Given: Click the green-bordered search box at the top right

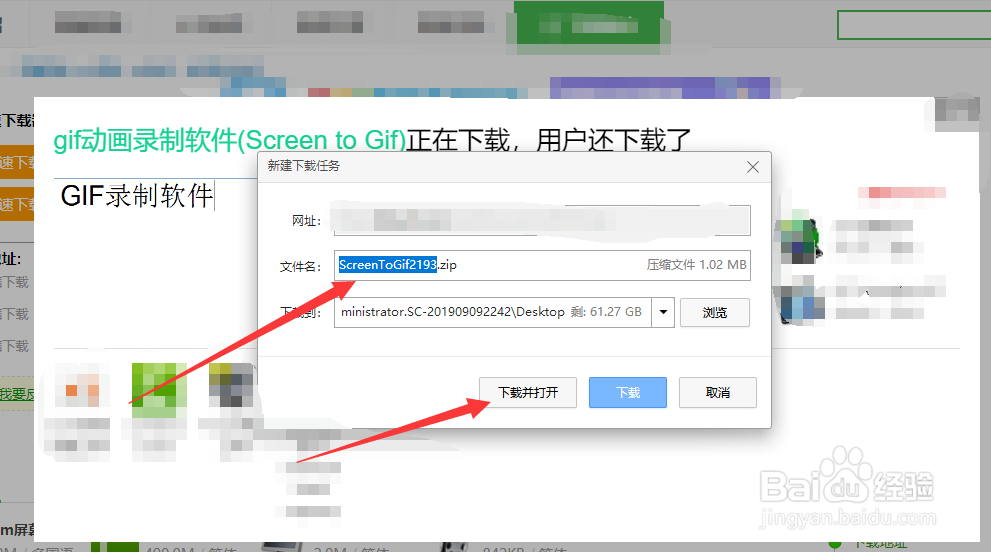Looking at the screenshot, I should click(914, 25).
